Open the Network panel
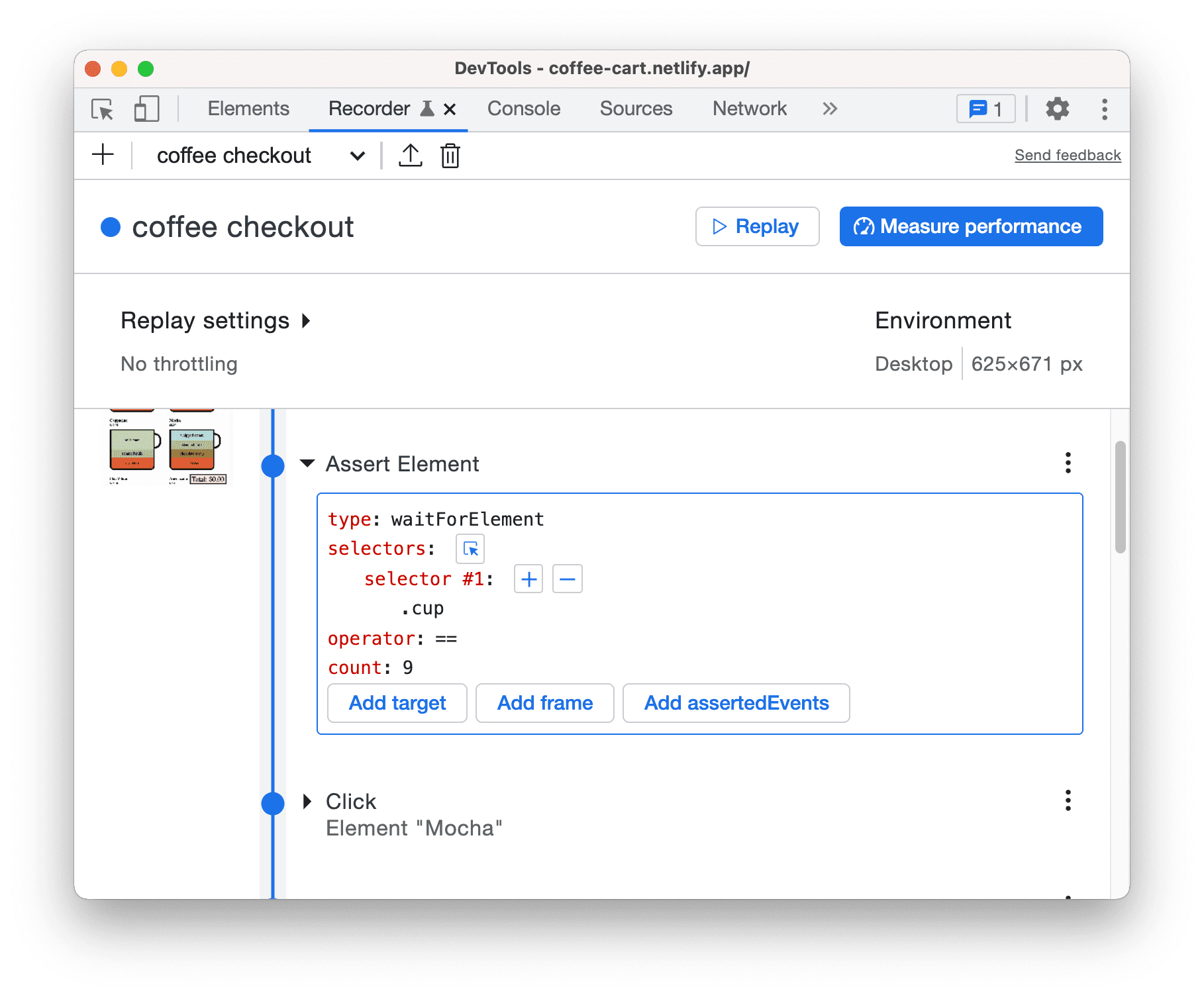This screenshot has width=1204, height=997. pos(748,109)
